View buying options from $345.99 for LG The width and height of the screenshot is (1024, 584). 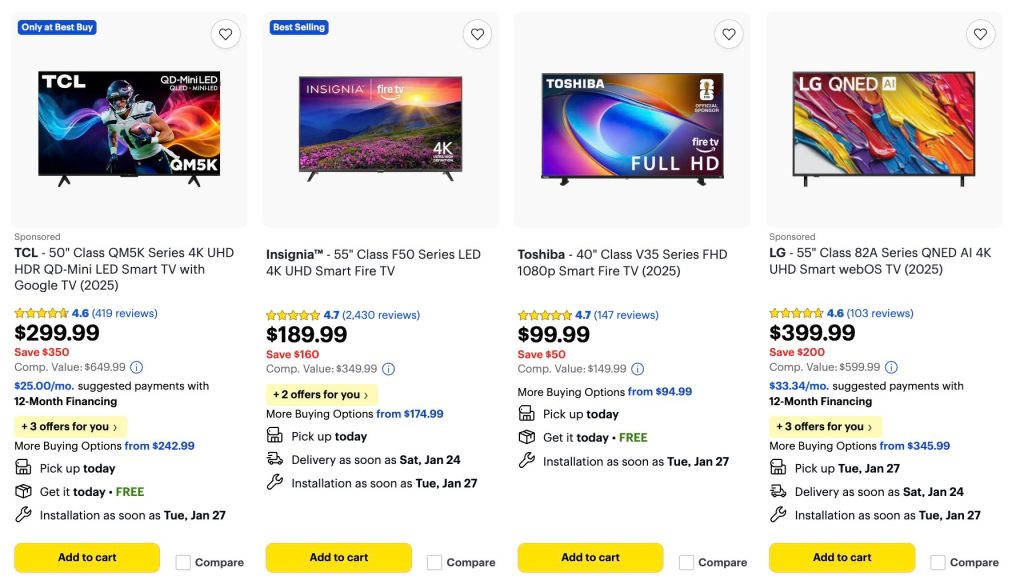coord(914,446)
